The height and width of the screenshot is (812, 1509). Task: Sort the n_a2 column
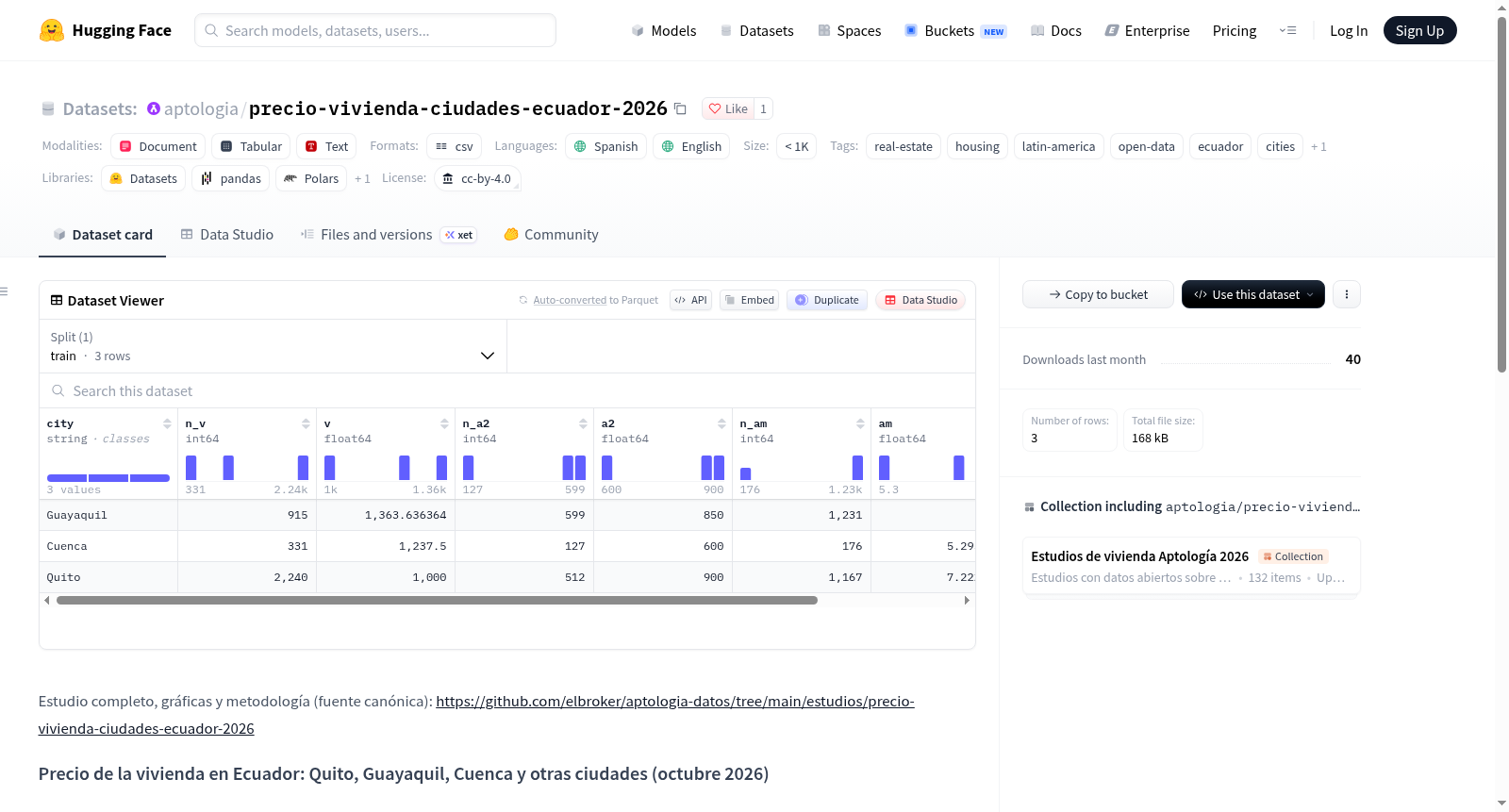coord(583,423)
